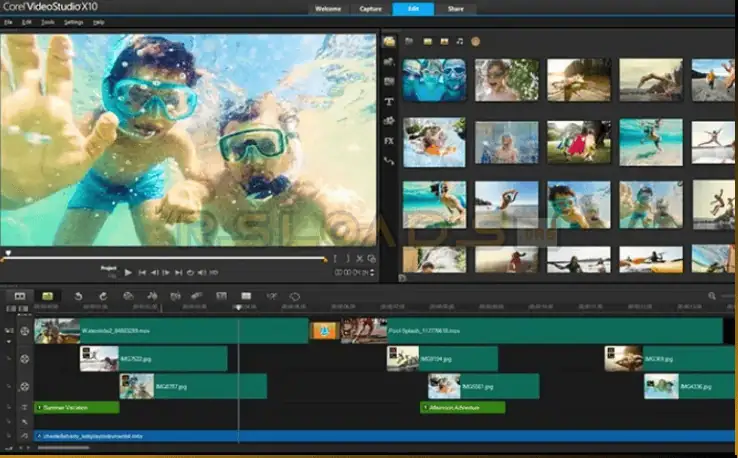Screen dimensions: 738x458
Task: Open the Edit menu
Action: pos(27,22)
